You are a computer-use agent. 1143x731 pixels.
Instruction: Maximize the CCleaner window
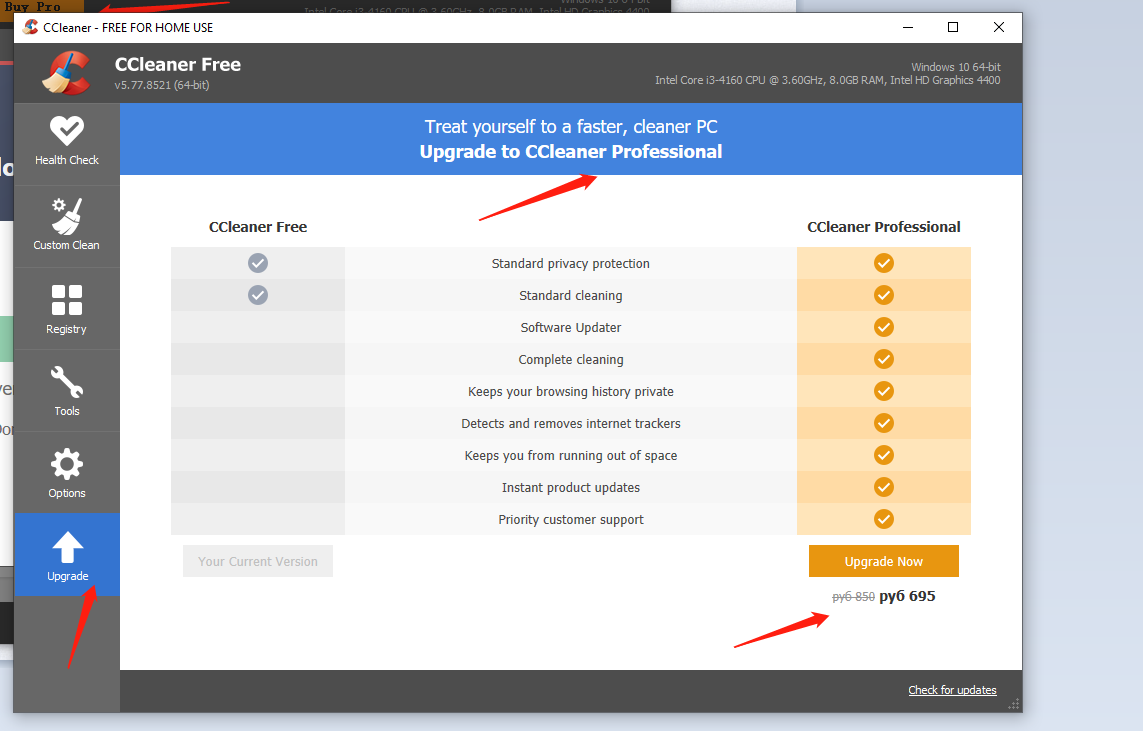[x=953, y=27]
